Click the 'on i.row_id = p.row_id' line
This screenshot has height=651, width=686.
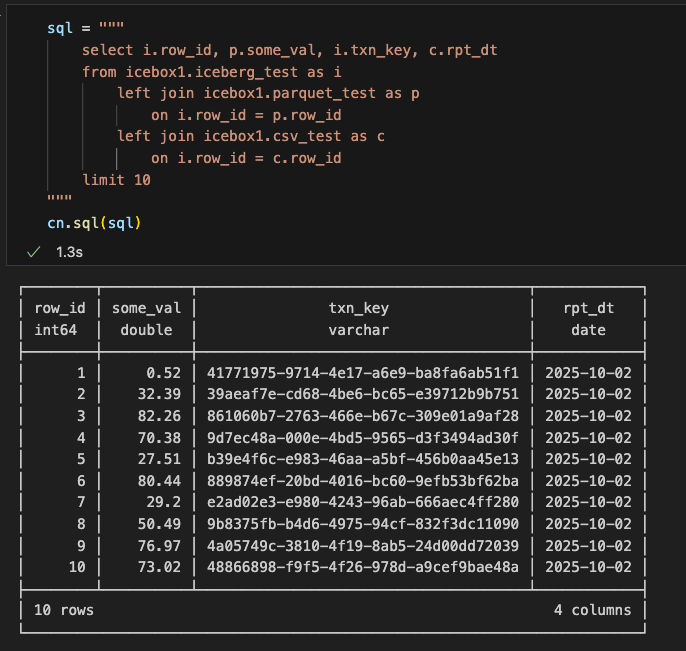click(246, 115)
